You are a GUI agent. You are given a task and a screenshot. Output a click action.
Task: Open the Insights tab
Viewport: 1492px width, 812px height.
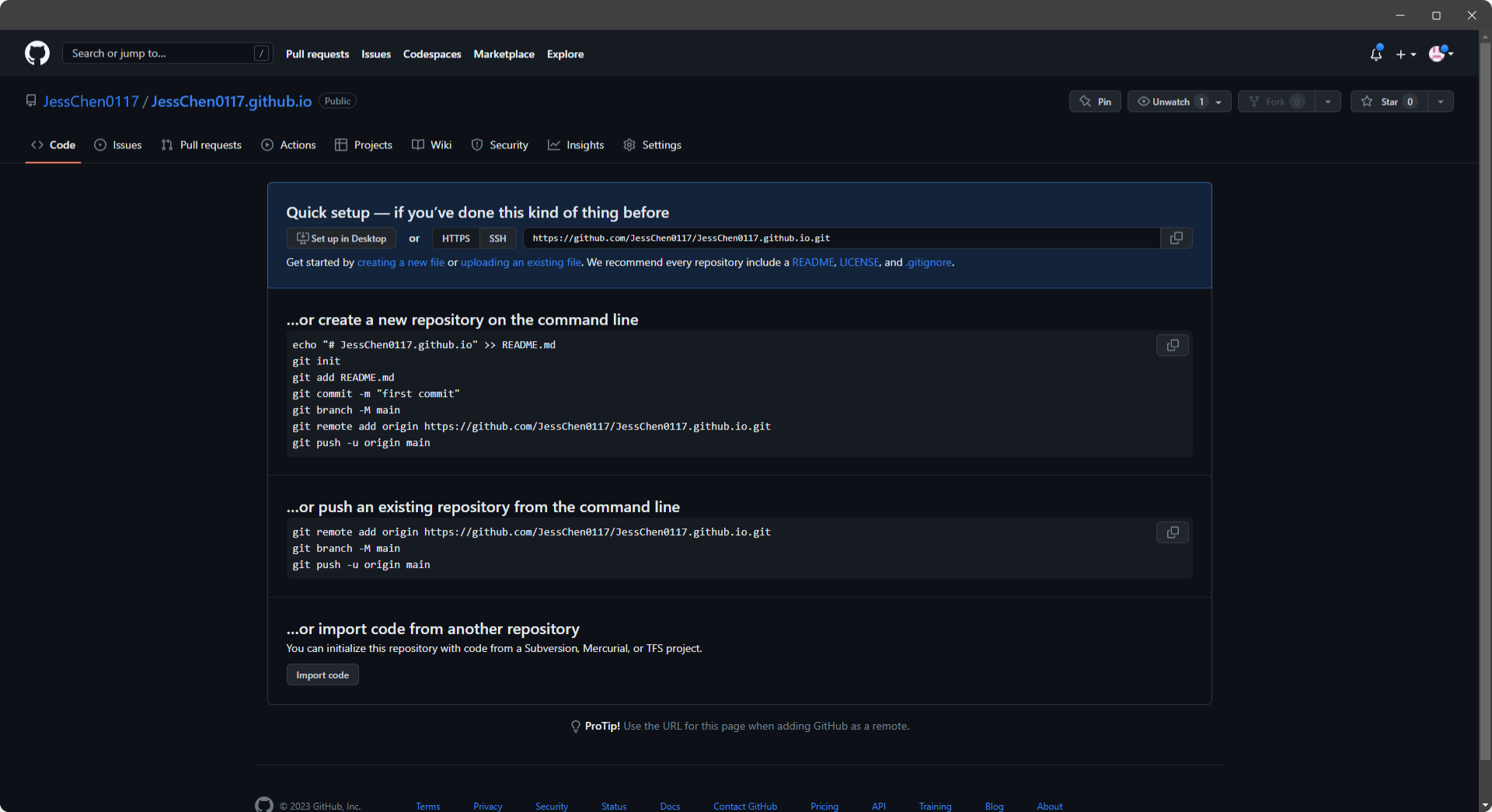pos(576,145)
